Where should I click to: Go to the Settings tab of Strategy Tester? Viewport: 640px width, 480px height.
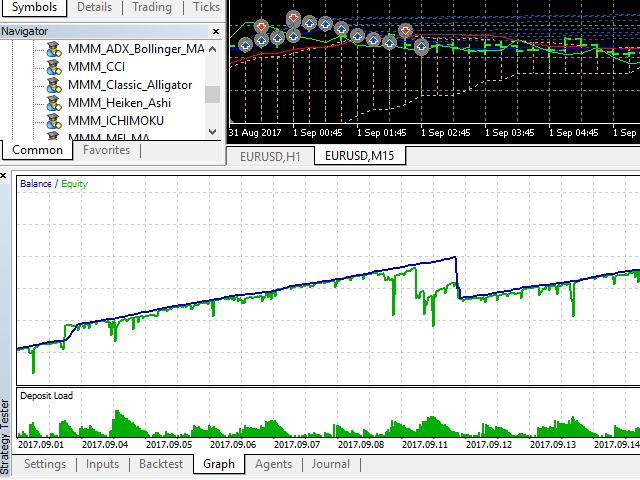(x=45, y=464)
